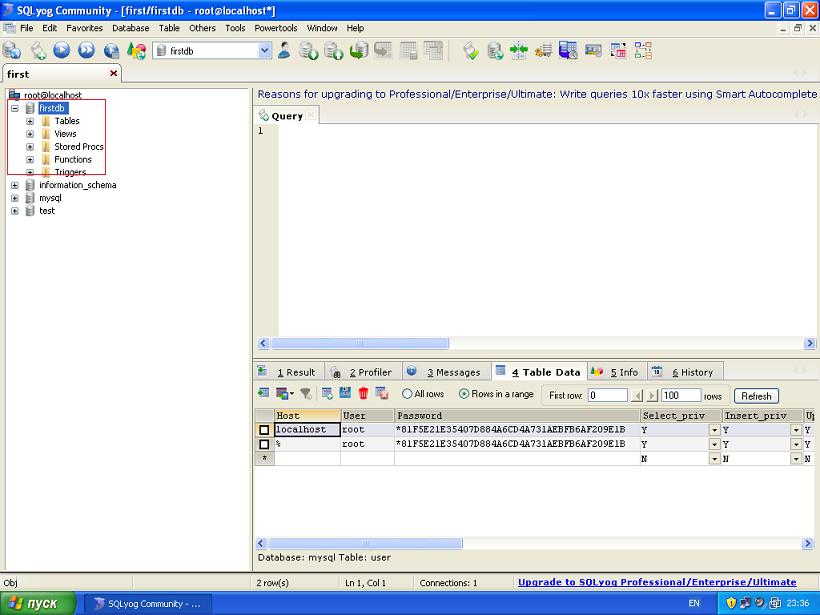Click the grey monitor toolbar icon
The height and width of the screenshot is (615, 820).
593,51
